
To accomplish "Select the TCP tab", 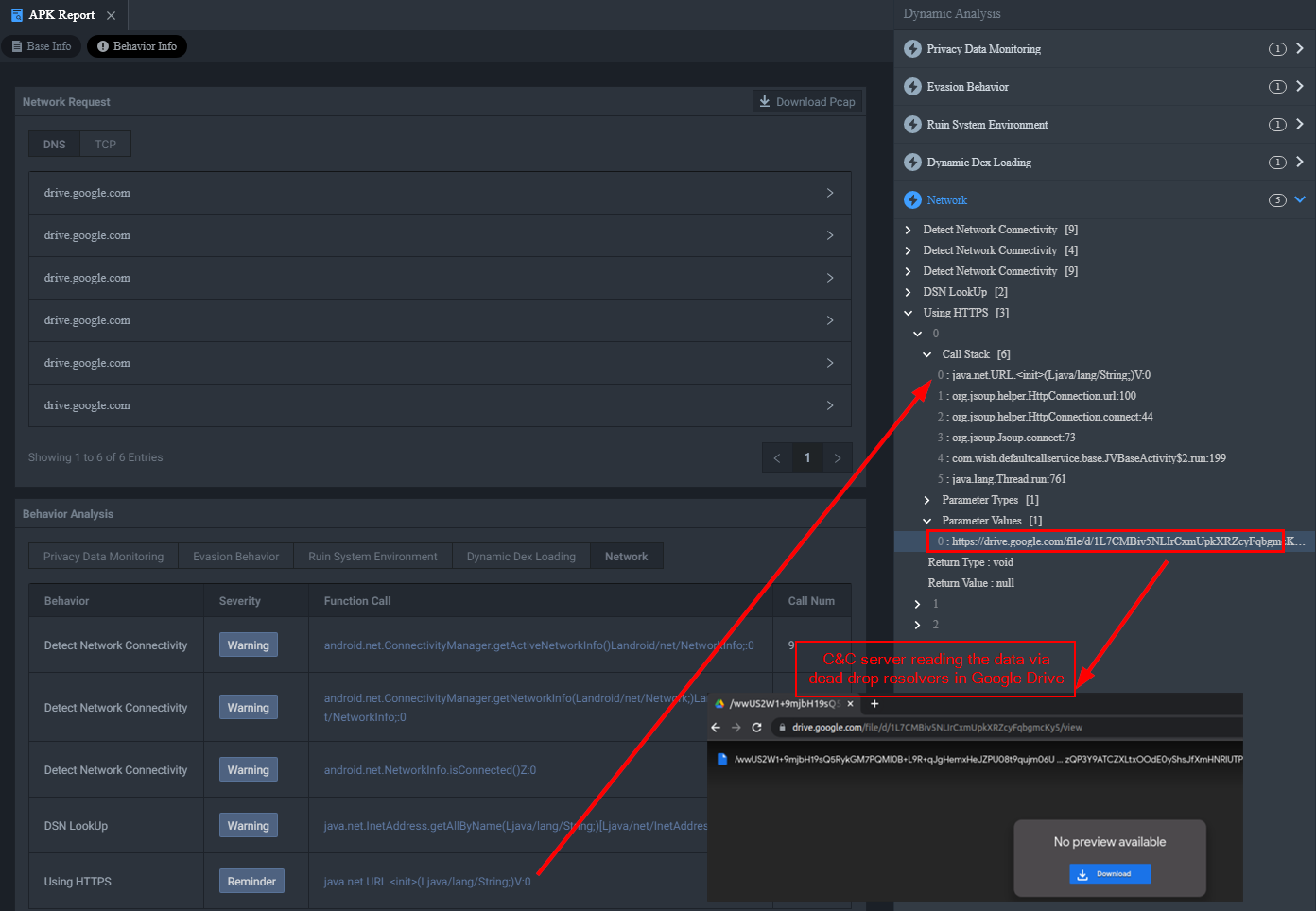I will 106,145.
